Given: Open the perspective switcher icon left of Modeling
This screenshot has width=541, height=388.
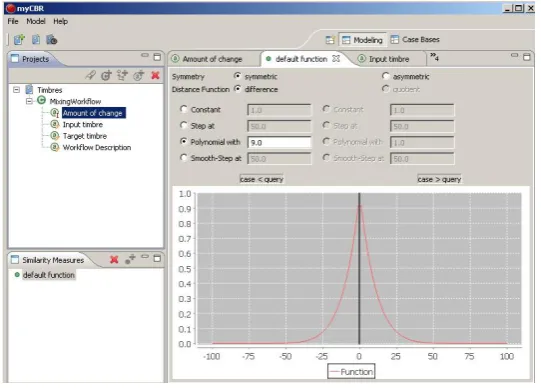Looking at the screenshot, I should click(330, 40).
